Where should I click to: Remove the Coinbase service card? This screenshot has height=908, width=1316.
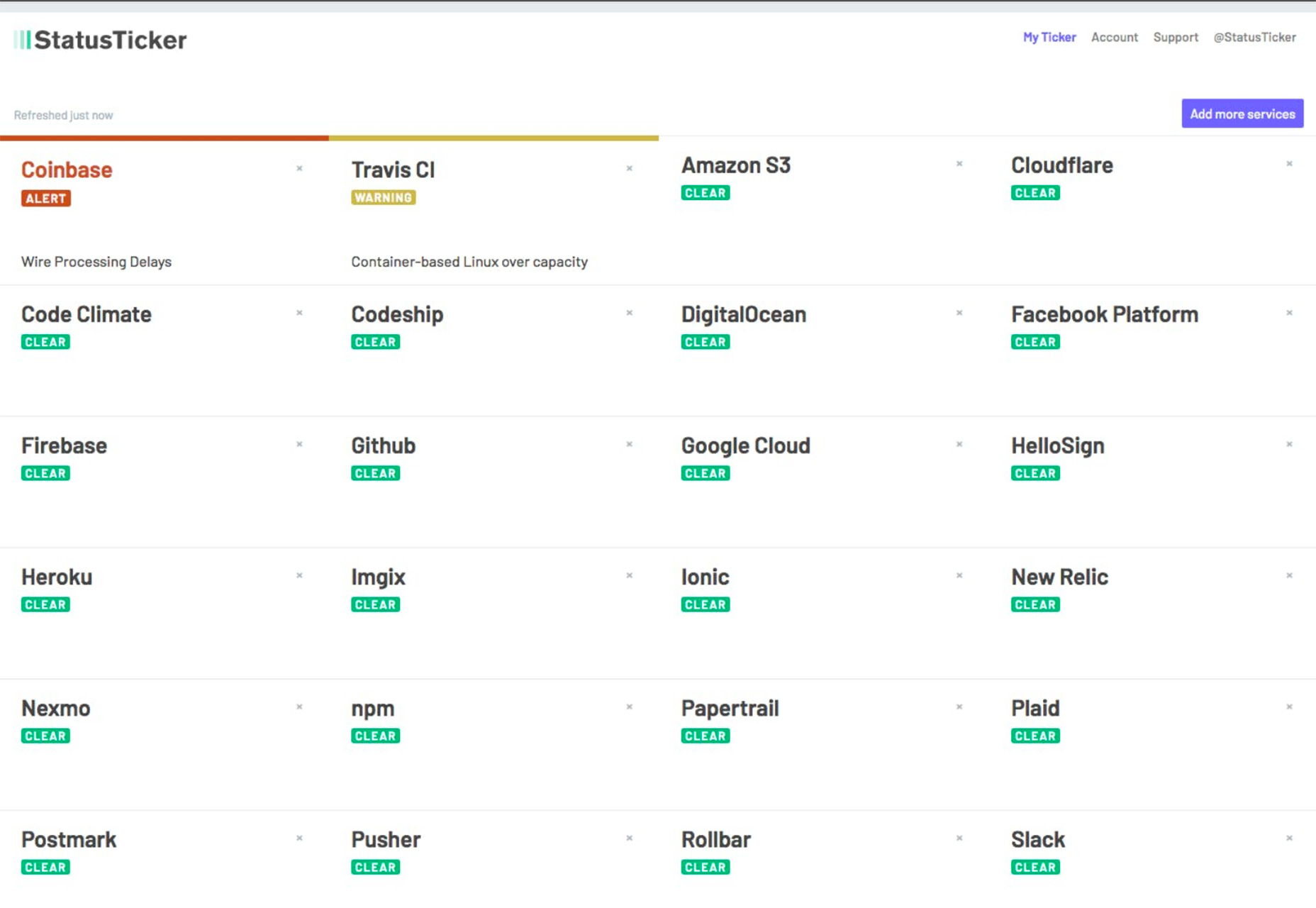299,169
